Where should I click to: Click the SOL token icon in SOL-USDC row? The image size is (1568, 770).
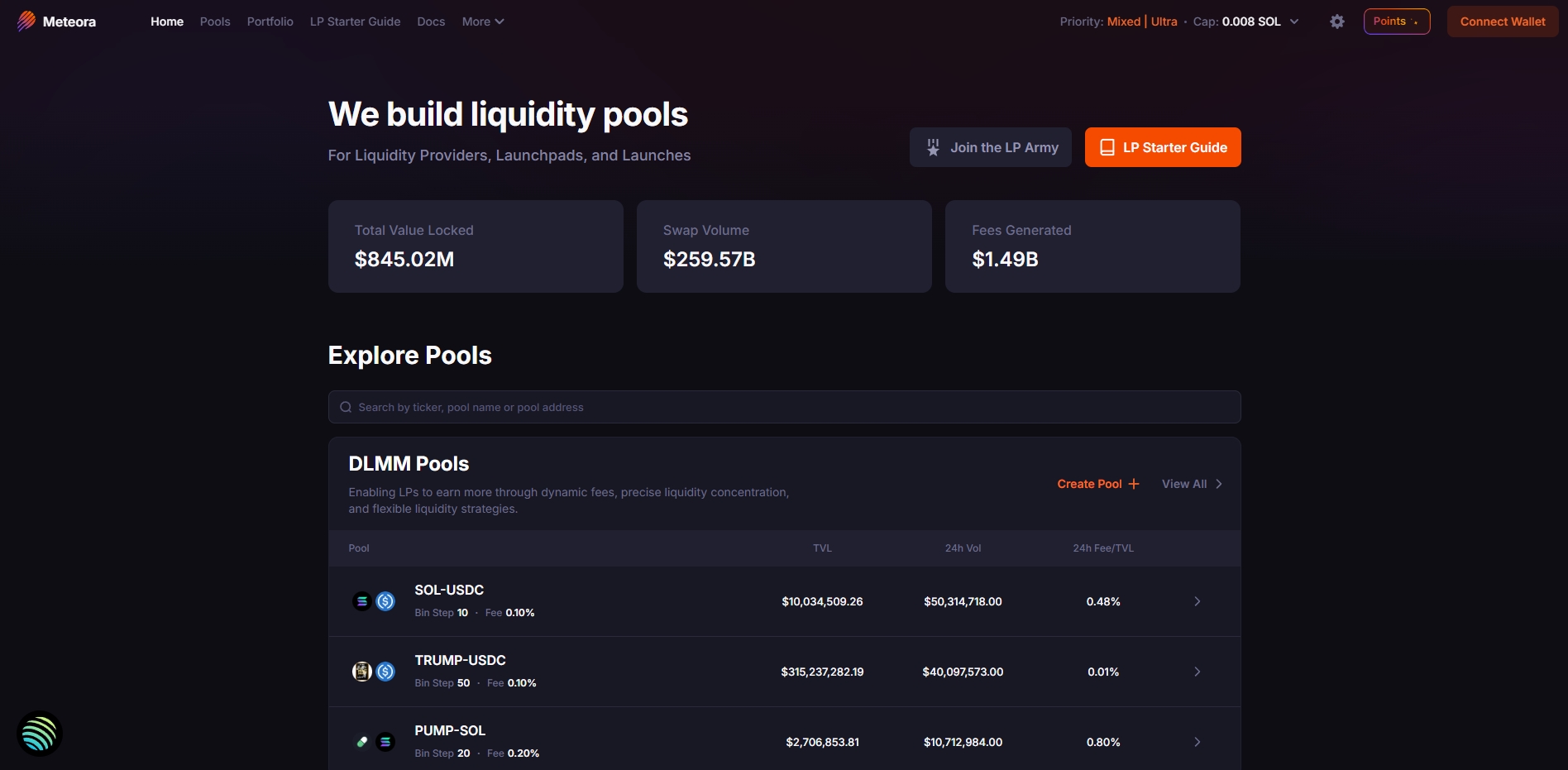[361, 601]
